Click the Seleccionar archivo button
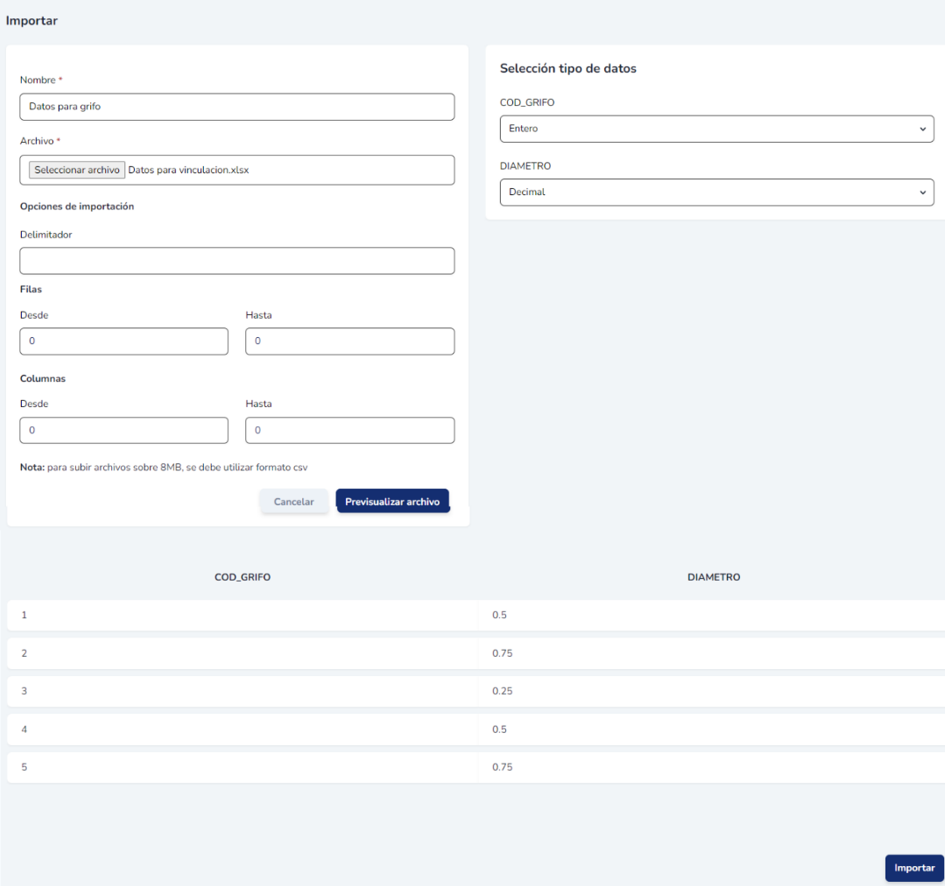Screen dimensions: 948x886 pyautogui.click(x=77, y=170)
